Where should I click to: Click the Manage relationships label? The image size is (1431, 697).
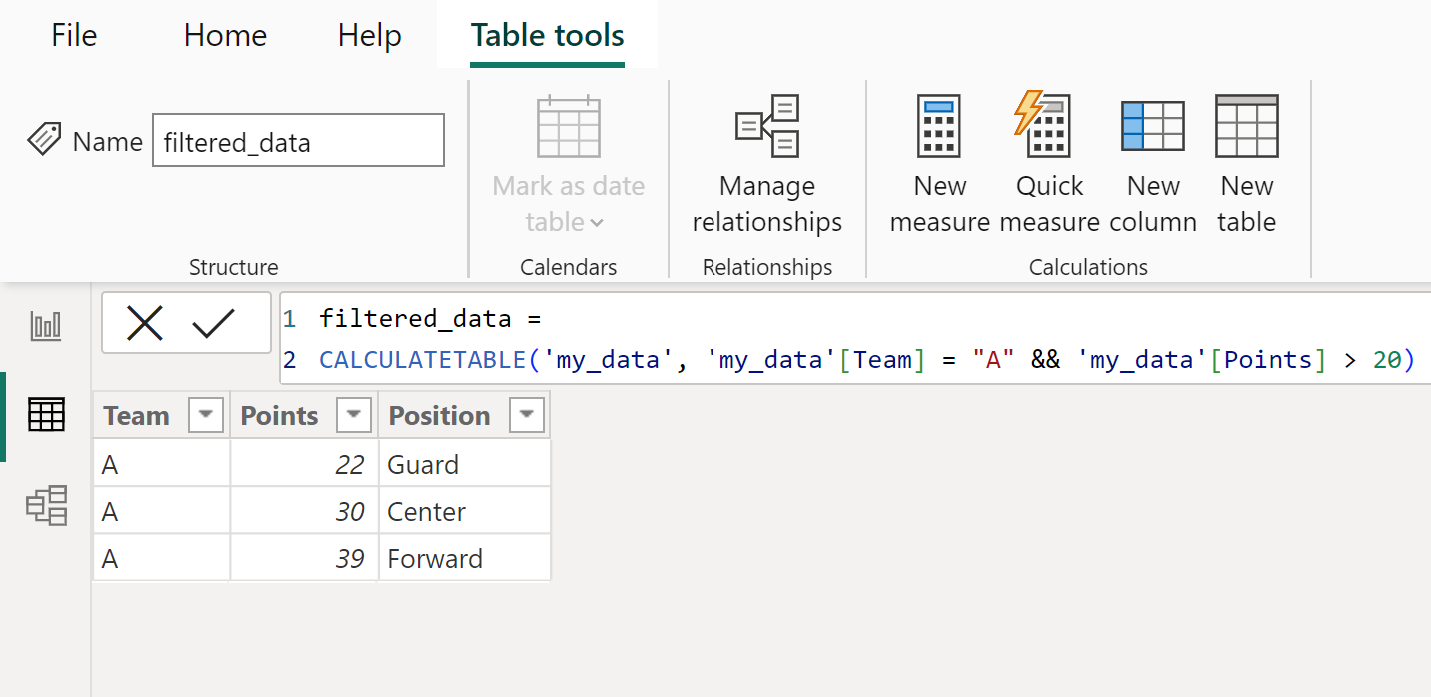[x=767, y=204]
